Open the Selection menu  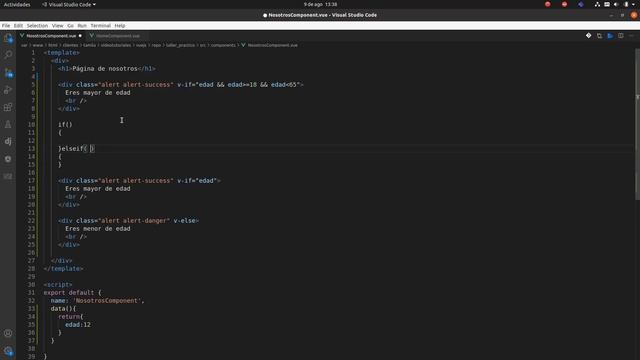(37, 26)
